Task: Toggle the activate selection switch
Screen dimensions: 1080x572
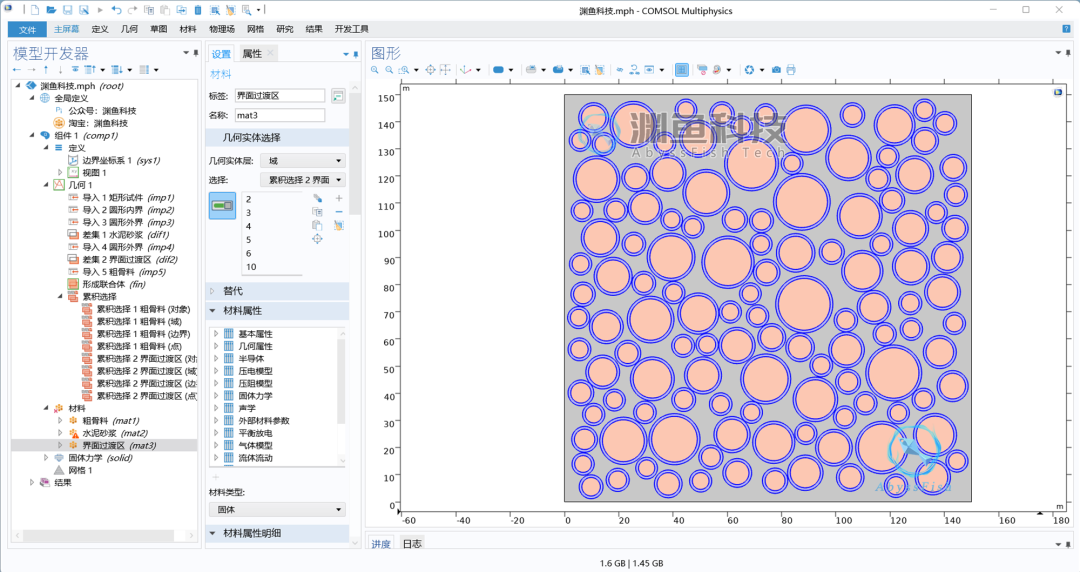Action: coord(222,206)
